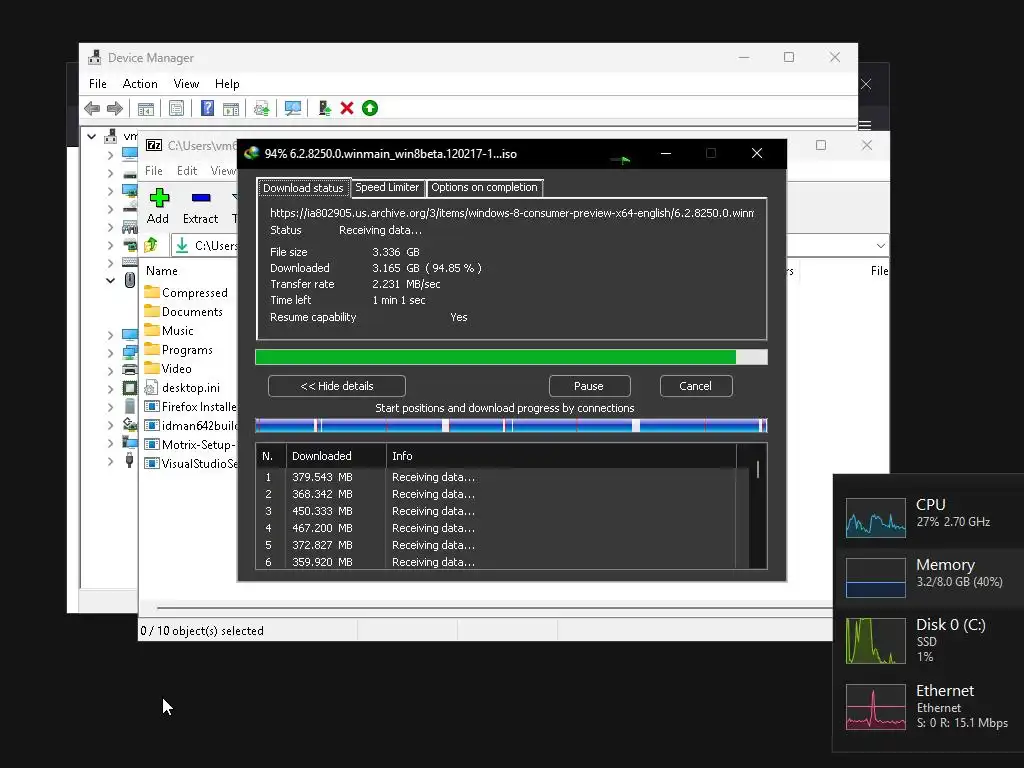Click the mouse device category icon in Device Manager
This screenshot has width=1024, height=768.
coord(129,280)
